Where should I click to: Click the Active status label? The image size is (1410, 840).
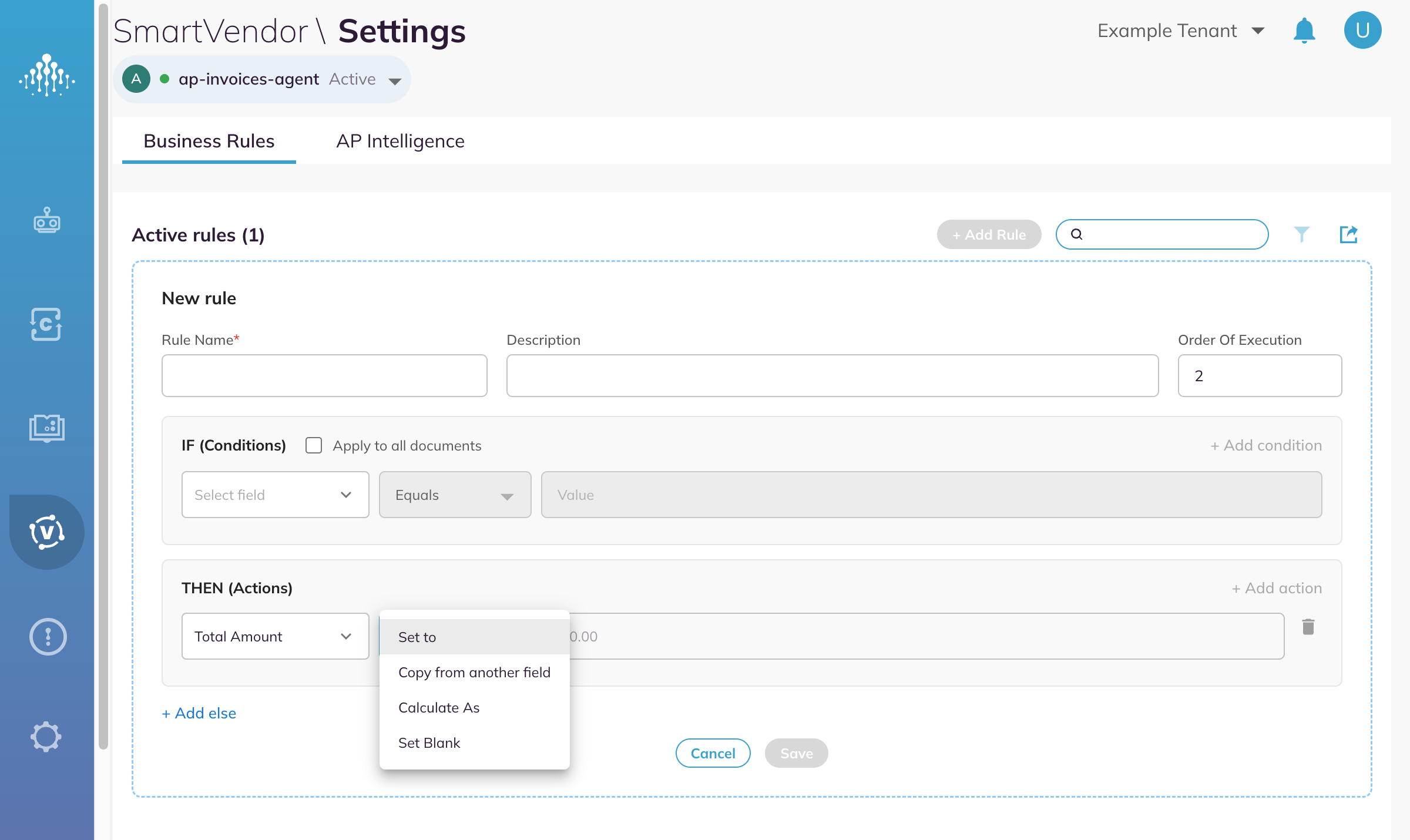352,79
